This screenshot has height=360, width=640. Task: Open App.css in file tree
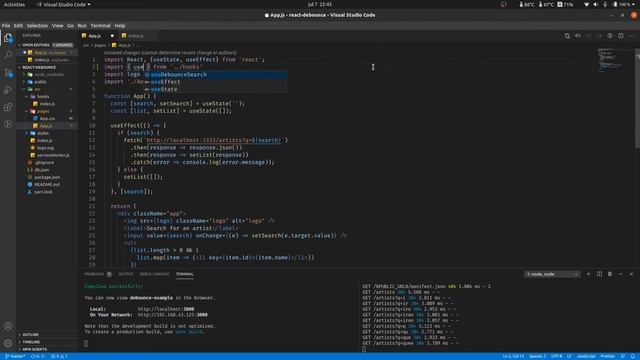click(47, 119)
